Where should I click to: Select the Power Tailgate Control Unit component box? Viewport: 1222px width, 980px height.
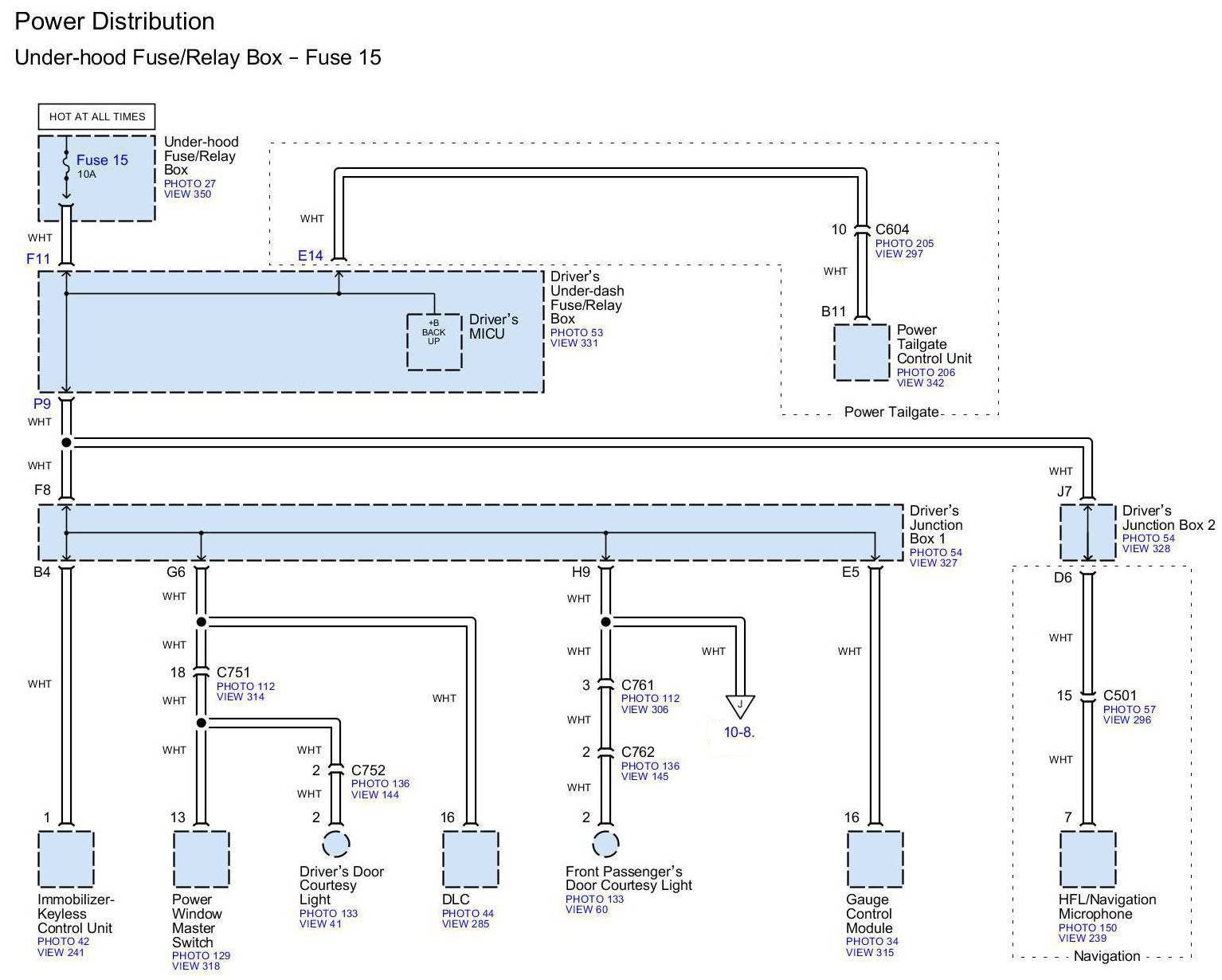click(860, 352)
